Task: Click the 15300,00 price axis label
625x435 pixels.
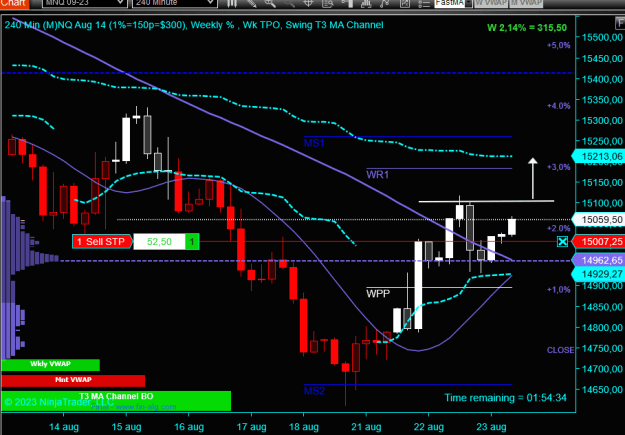Action: tap(602, 120)
